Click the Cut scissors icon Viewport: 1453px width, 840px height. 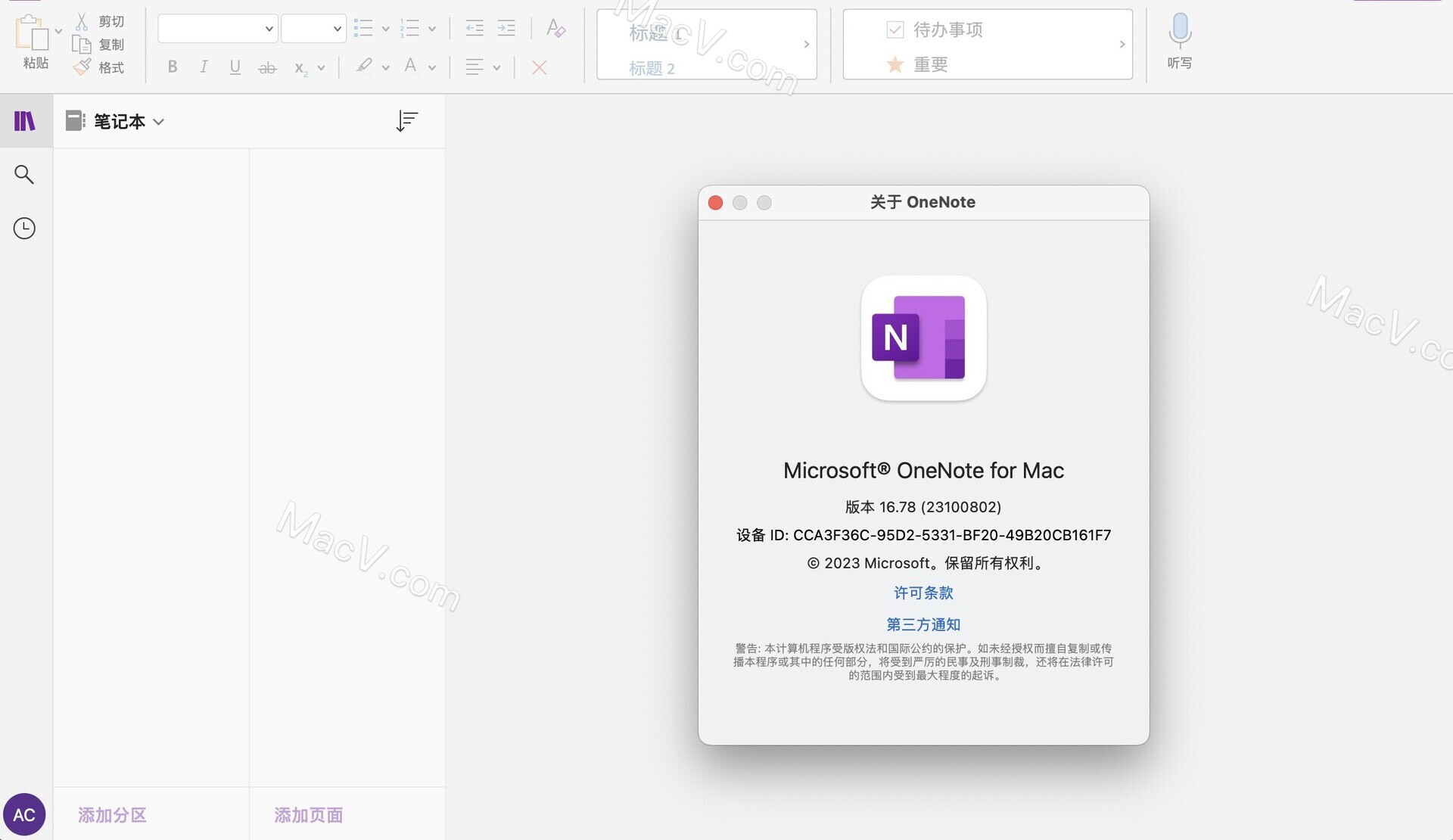[x=82, y=21]
